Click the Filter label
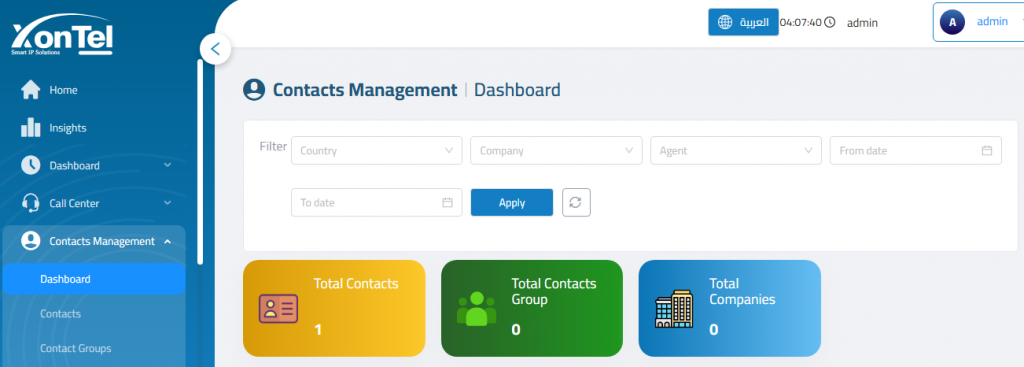This screenshot has width=1024, height=367. point(273,146)
